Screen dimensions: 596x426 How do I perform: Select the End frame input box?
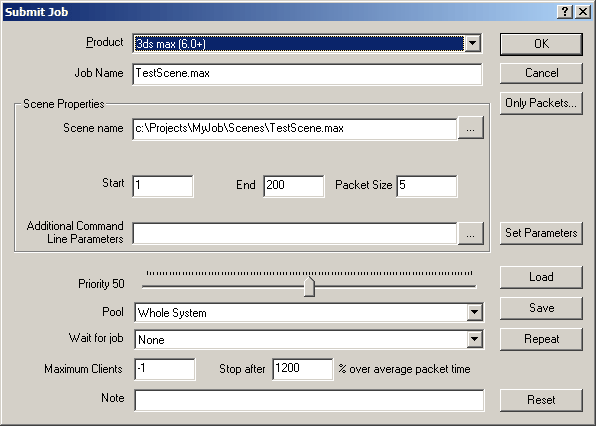click(x=294, y=186)
